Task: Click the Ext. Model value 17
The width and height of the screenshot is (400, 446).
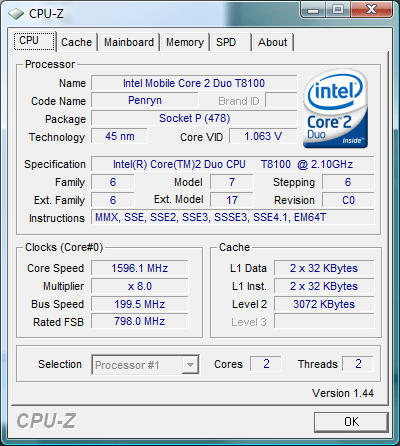Action: (232, 200)
